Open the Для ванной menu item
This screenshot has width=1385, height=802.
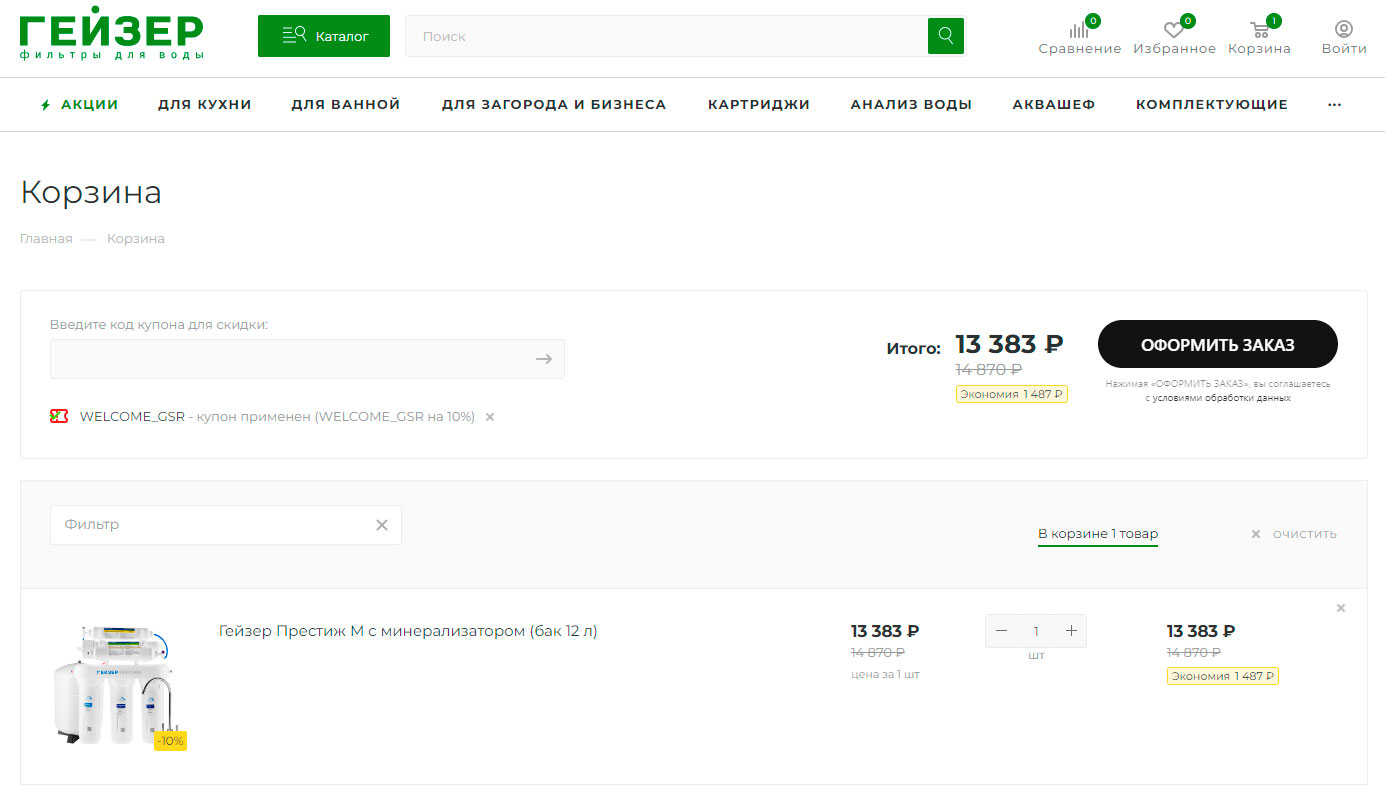tap(346, 104)
